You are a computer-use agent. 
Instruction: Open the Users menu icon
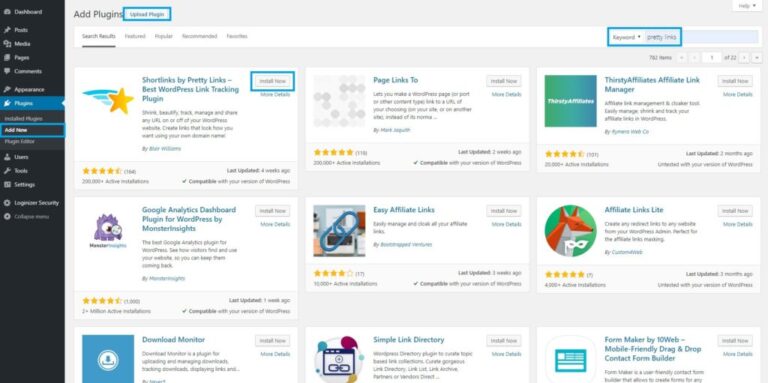coord(7,157)
